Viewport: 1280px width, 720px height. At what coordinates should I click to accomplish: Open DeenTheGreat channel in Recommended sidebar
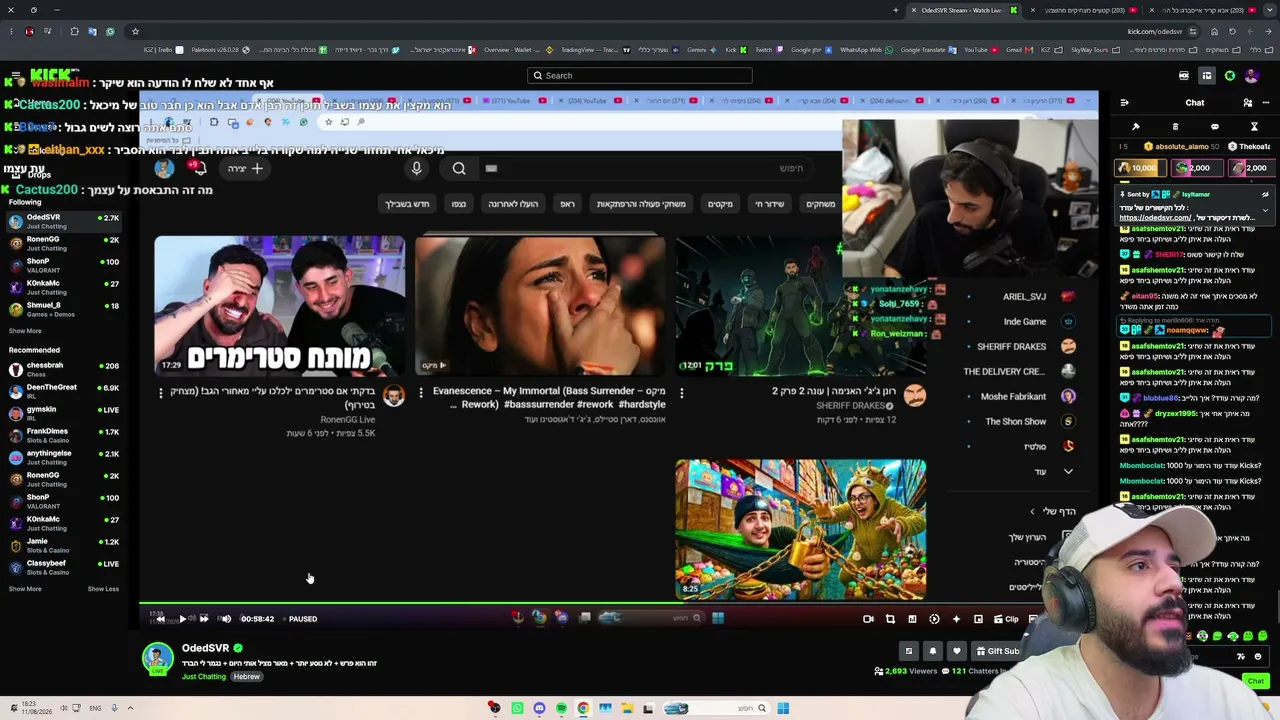point(64,391)
